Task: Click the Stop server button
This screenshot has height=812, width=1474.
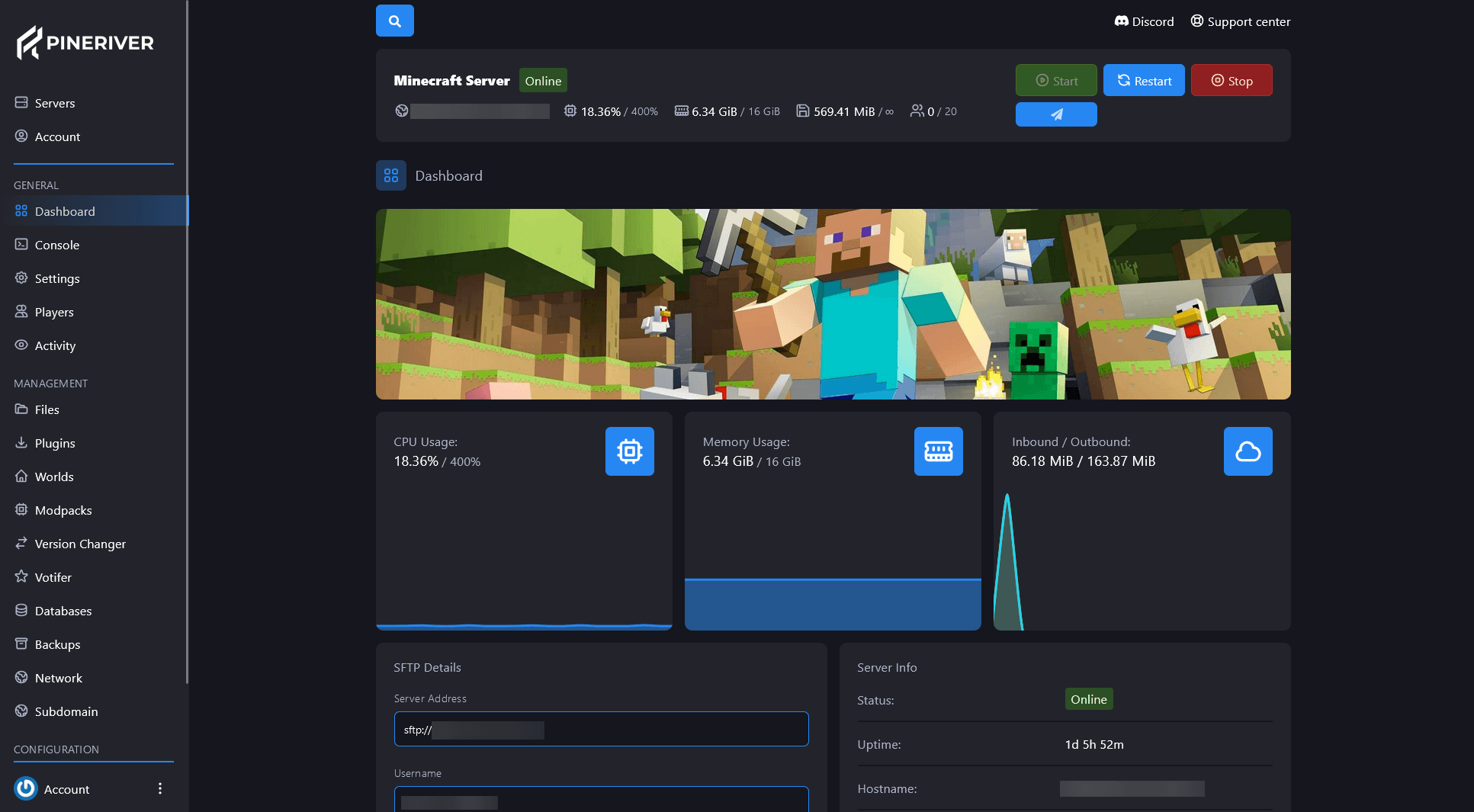Action: [1232, 80]
